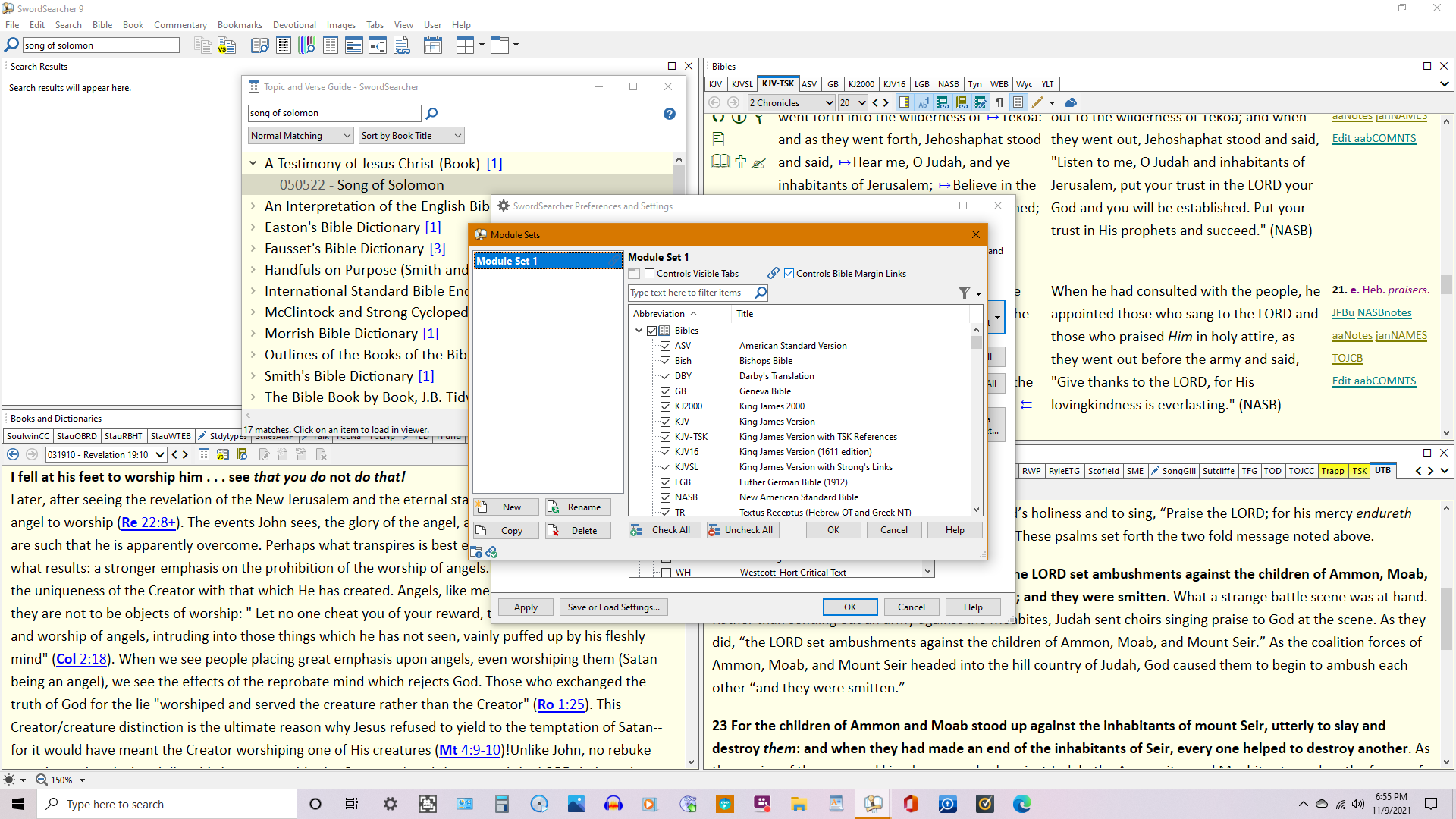Open Task View on the taskbar
Image resolution: width=1456 pixels, height=819 pixels.
(x=352, y=804)
